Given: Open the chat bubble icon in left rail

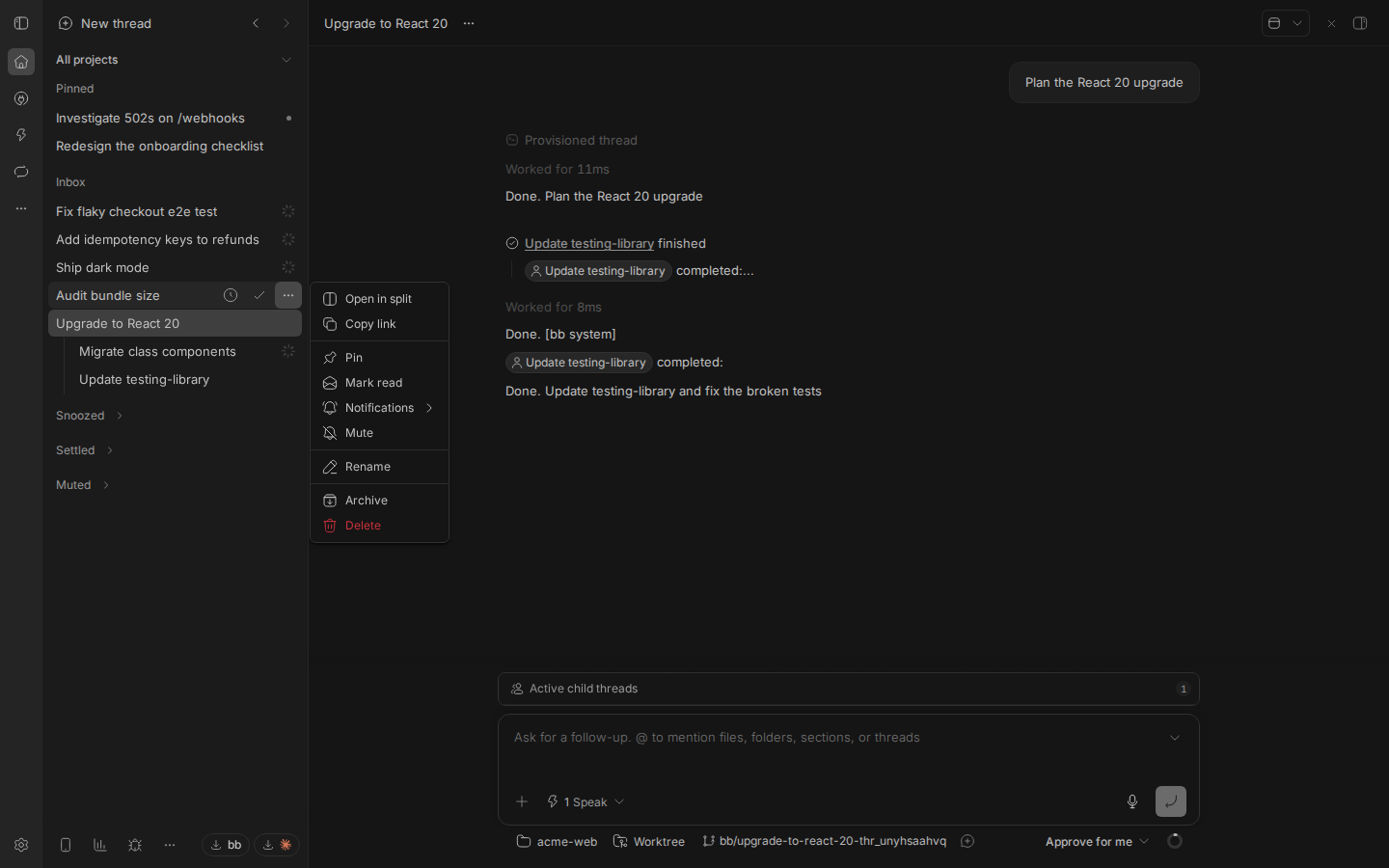Looking at the screenshot, I should 21,172.
